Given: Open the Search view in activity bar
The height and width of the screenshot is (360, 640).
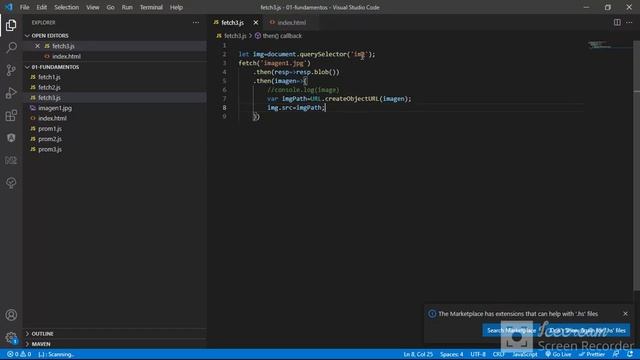Looking at the screenshot, I should coord(11,48).
